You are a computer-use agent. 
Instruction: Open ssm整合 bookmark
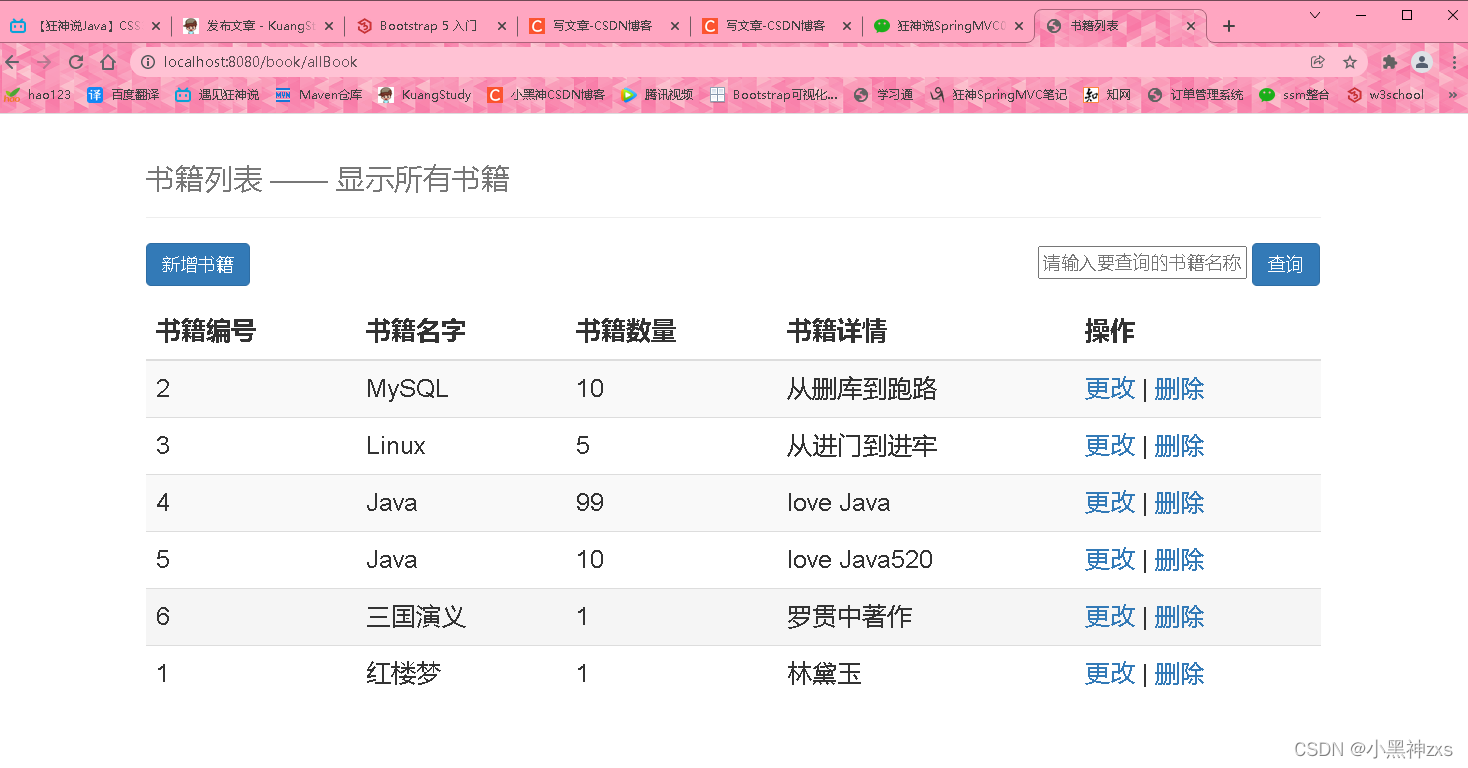click(1295, 95)
